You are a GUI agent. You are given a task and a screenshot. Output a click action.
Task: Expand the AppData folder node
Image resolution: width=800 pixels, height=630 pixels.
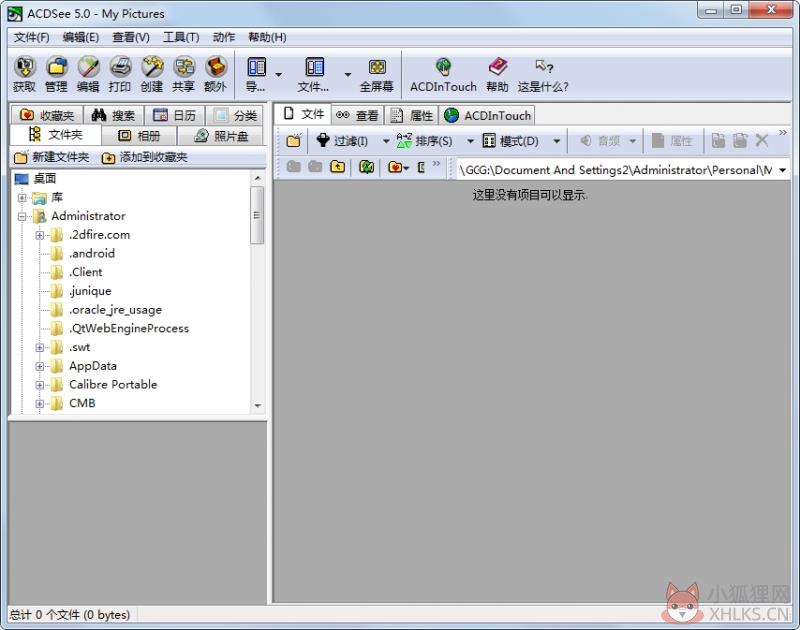[40, 366]
